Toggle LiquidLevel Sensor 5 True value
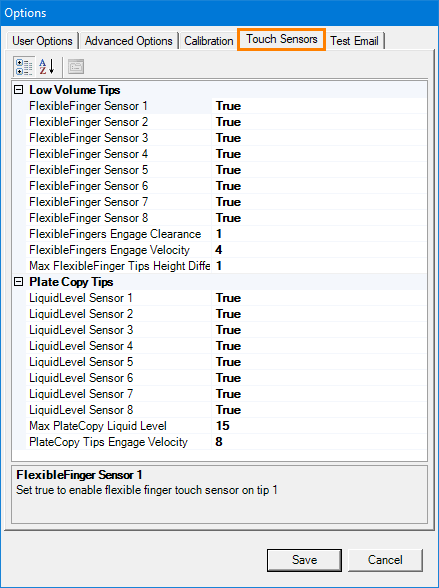This screenshot has width=439, height=588. click(x=319, y=362)
